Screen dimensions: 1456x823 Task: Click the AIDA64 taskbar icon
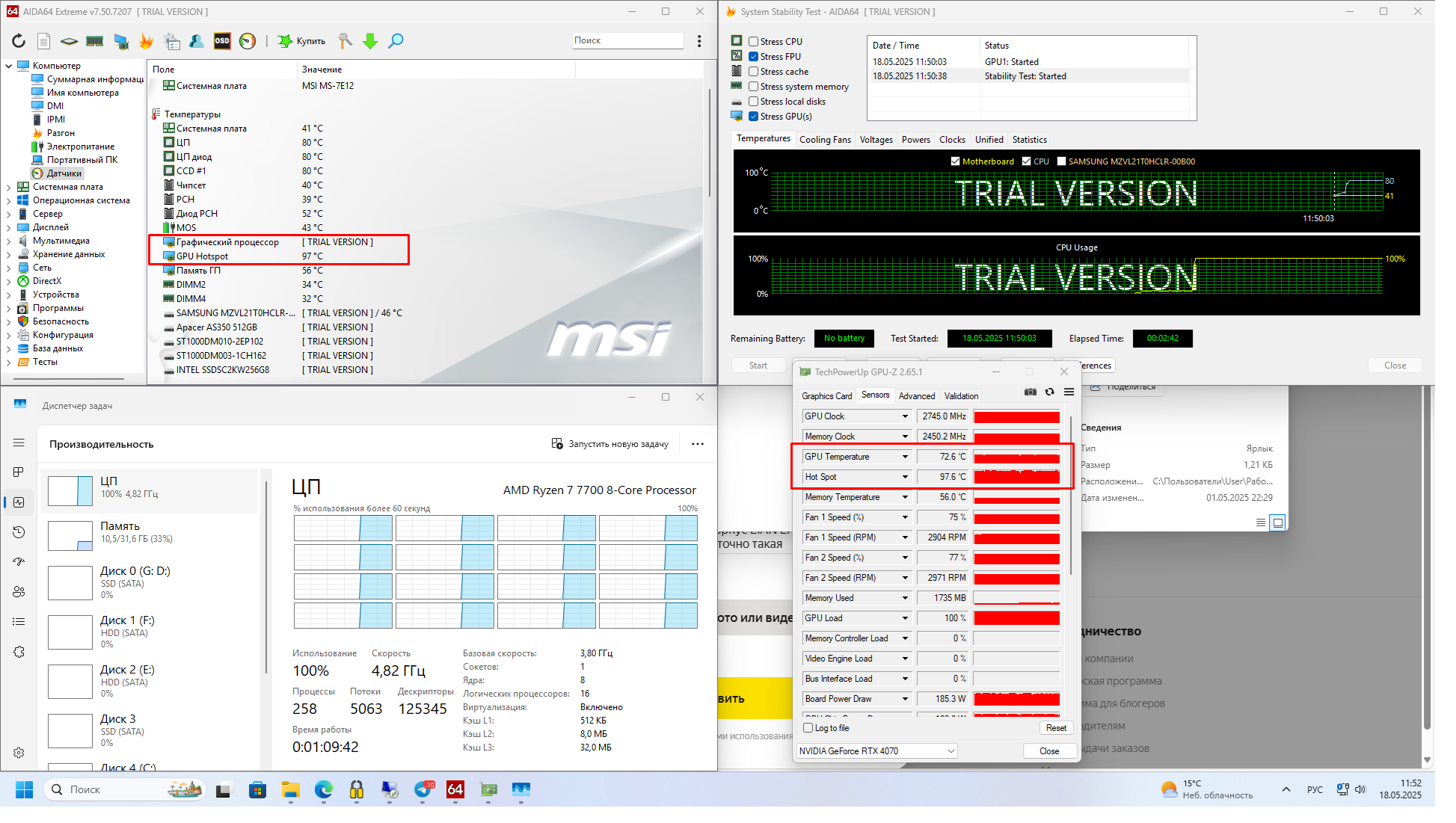455,789
